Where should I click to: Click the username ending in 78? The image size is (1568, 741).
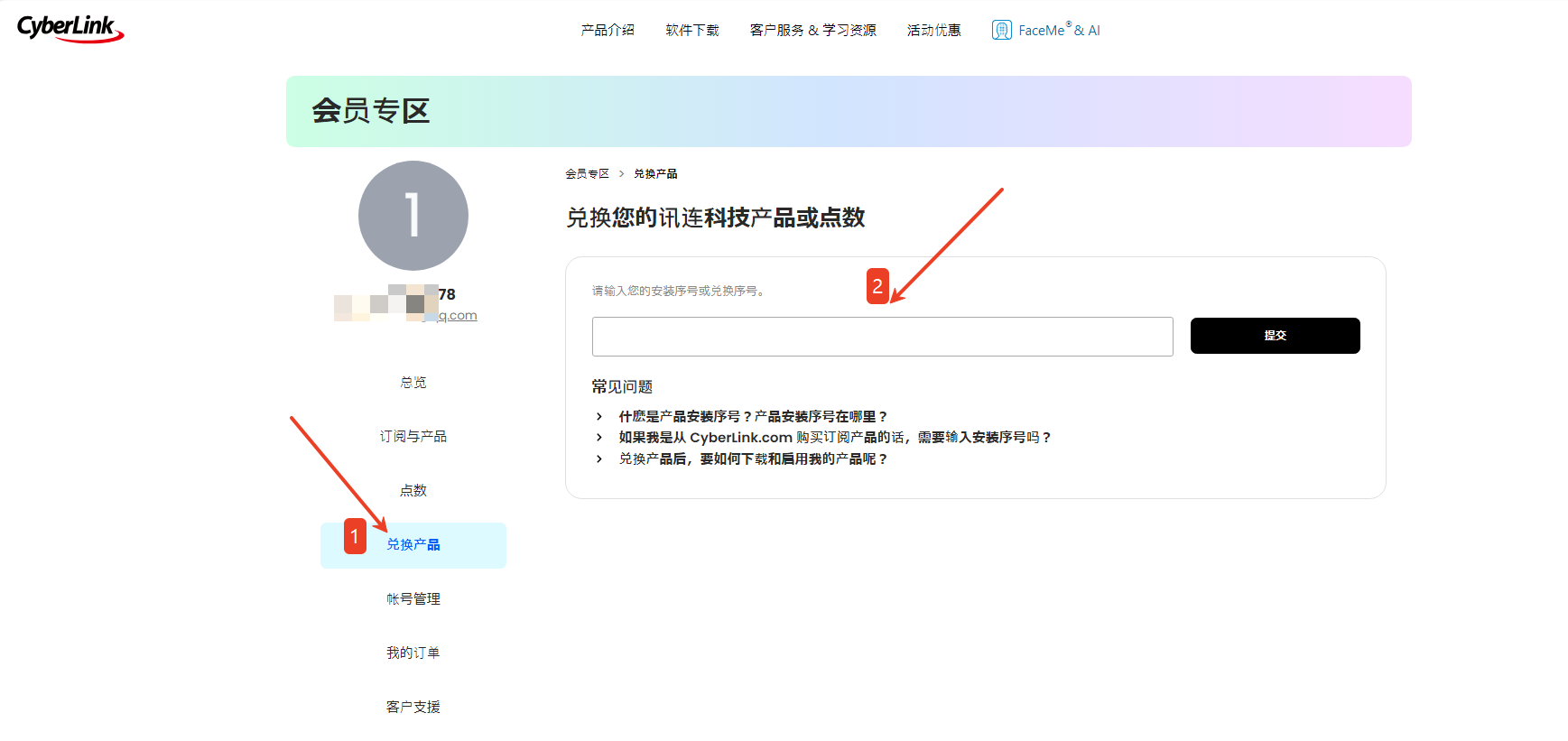[394, 294]
